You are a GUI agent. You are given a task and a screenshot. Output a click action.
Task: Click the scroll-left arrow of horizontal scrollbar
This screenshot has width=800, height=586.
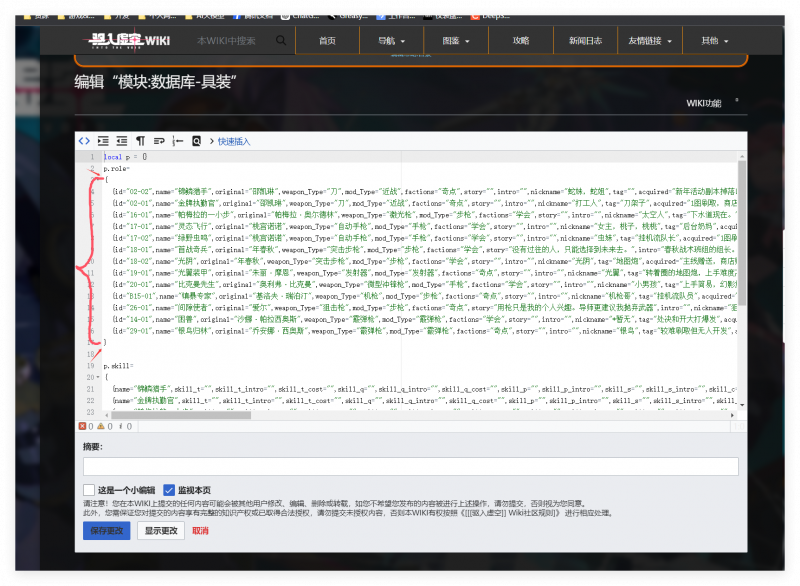107,415
